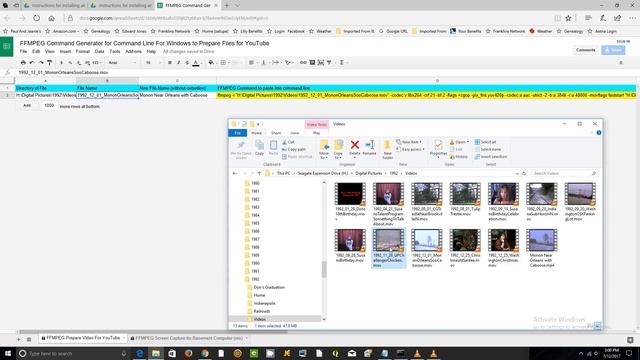Open the Add-ons menu in Google Sheets

[133, 51]
